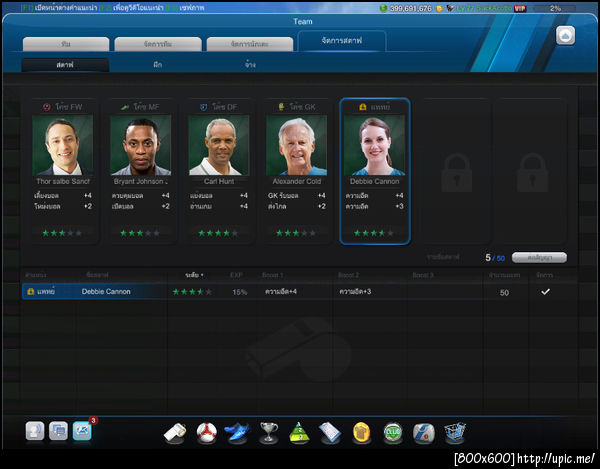Click the ความฮึด+3 boost cell in table
Screen dimensions: 600x469
click(355, 291)
